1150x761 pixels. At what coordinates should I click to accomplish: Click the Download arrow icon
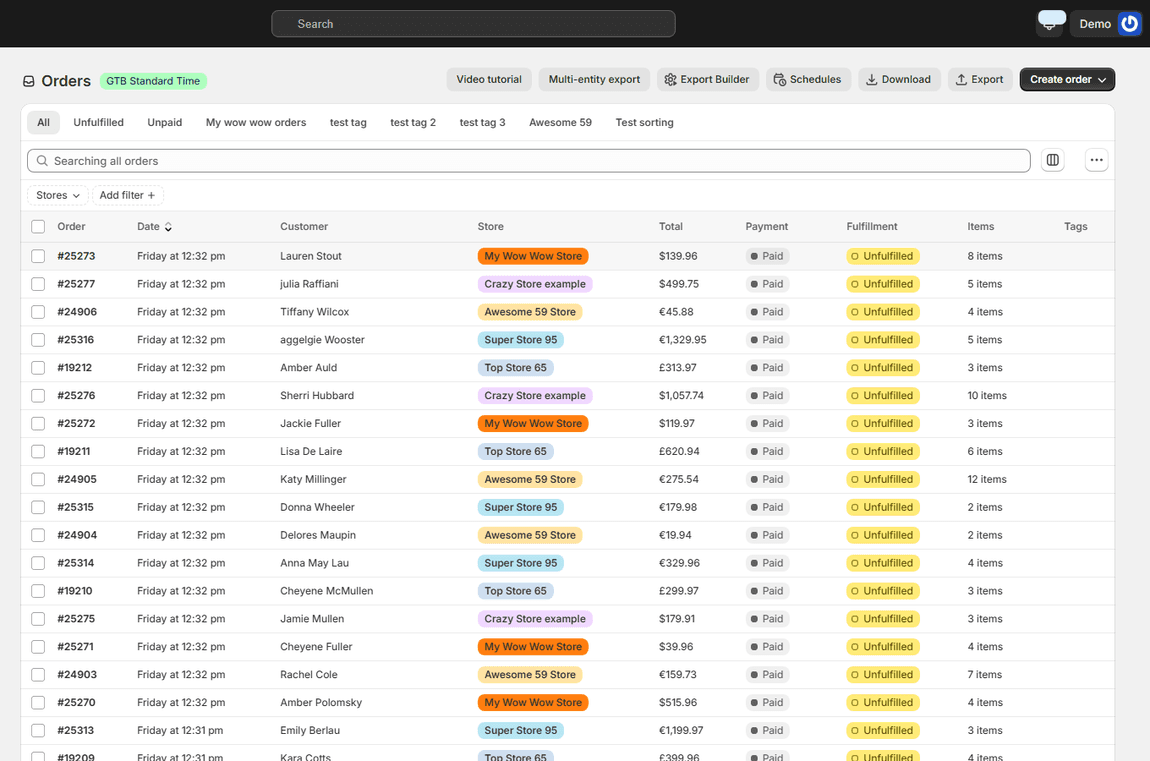[x=871, y=79]
